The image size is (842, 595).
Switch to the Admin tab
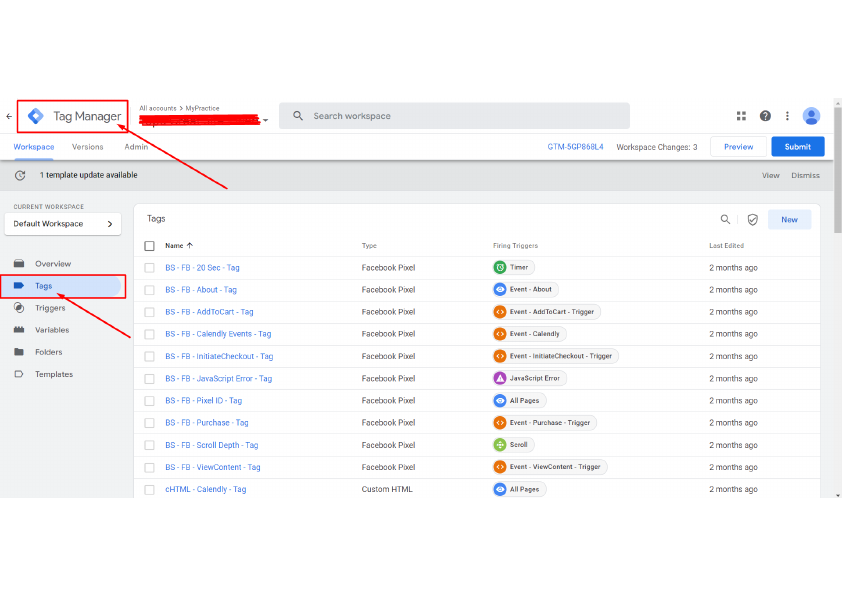pos(136,147)
